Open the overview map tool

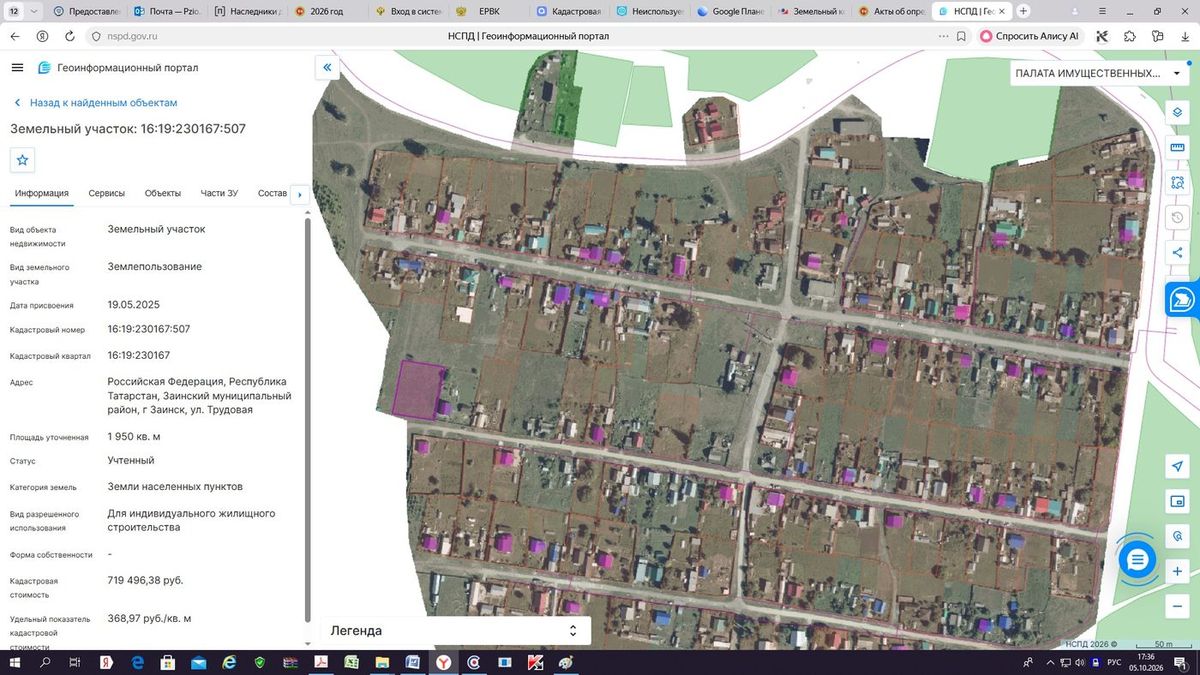pyautogui.click(x=1177, y=501)
